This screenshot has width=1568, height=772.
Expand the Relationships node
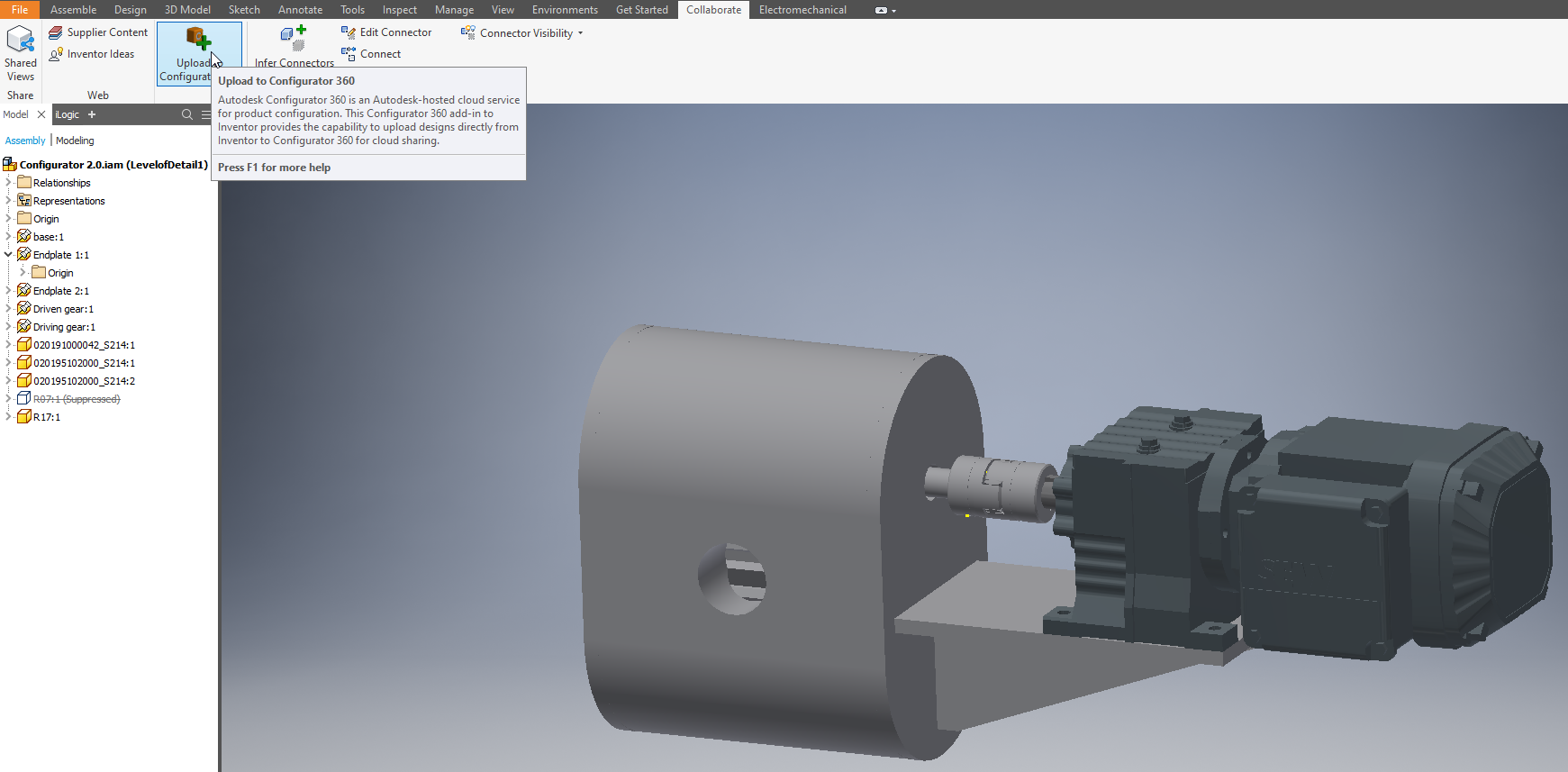pyautogui.click(x=8, y=182)
